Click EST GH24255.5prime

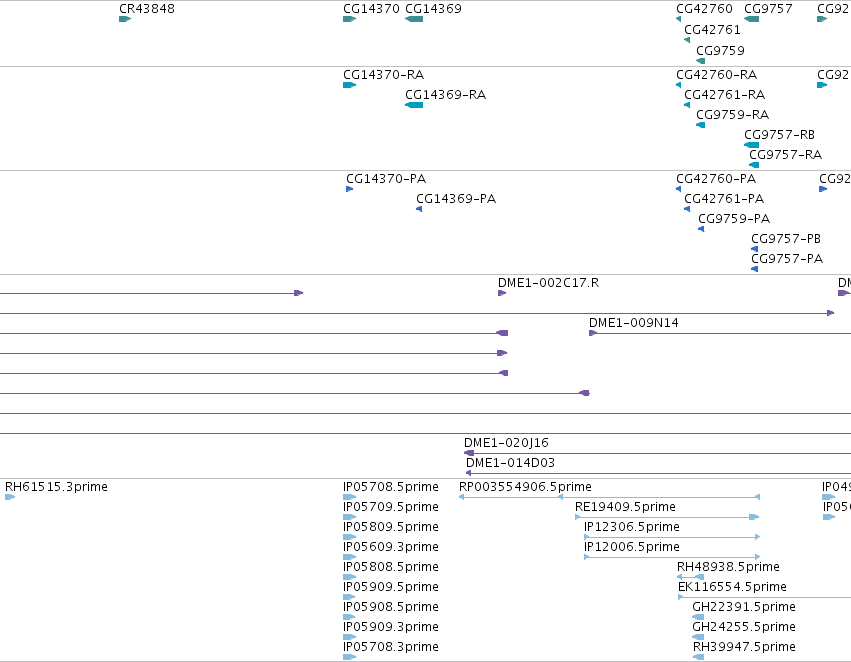click(x=744, y=628)
